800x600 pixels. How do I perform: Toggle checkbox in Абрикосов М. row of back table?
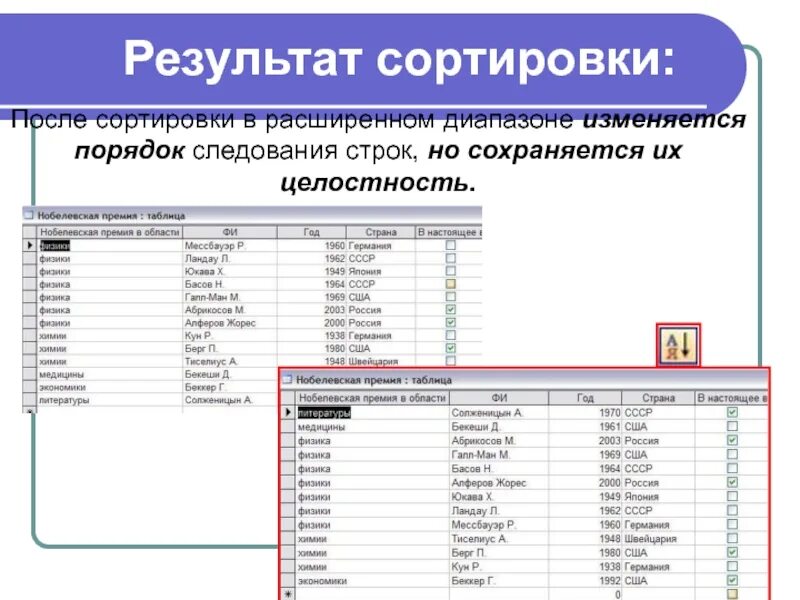[x=451, y=309]
